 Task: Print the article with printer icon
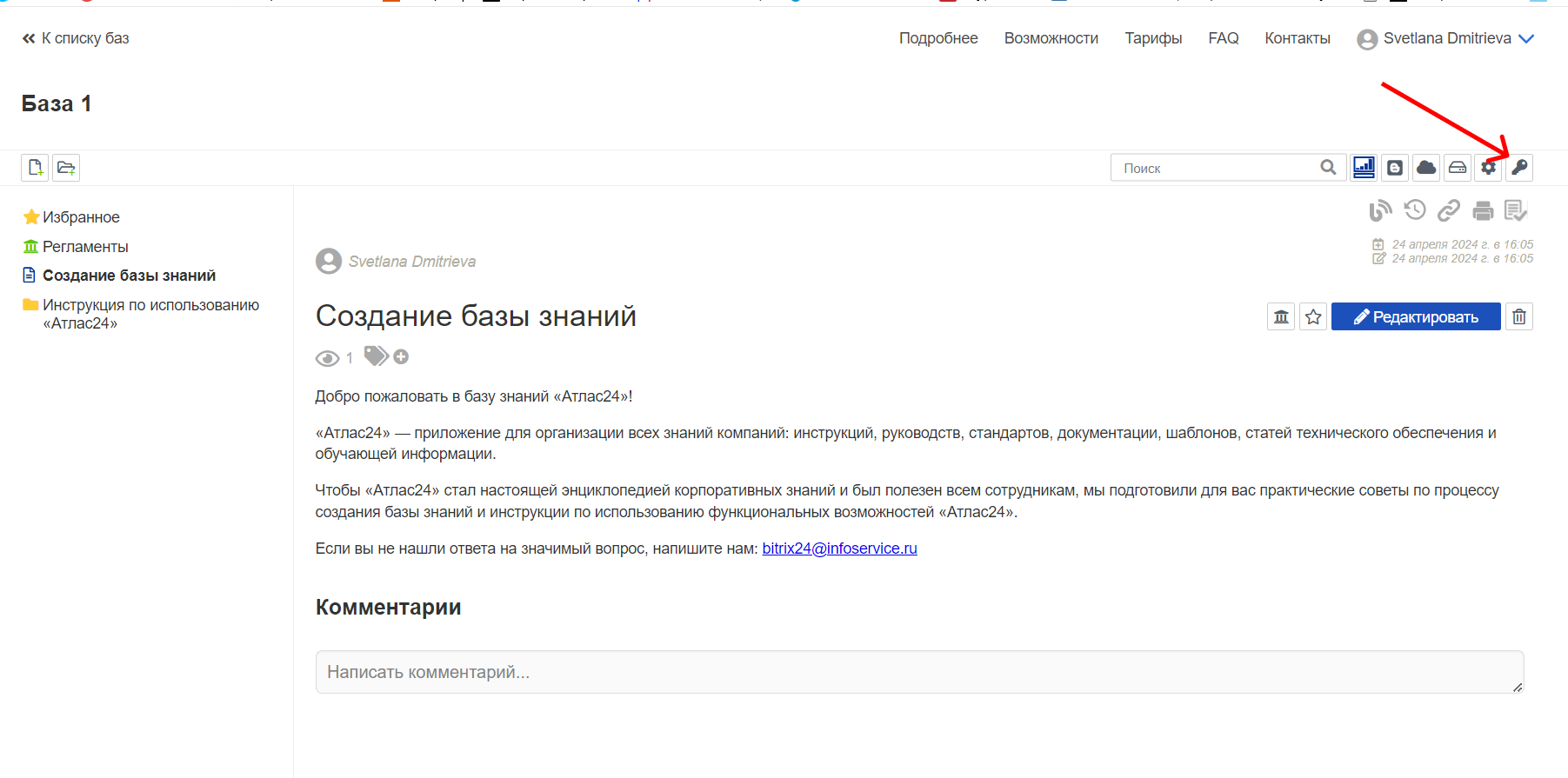[1483, 210]
